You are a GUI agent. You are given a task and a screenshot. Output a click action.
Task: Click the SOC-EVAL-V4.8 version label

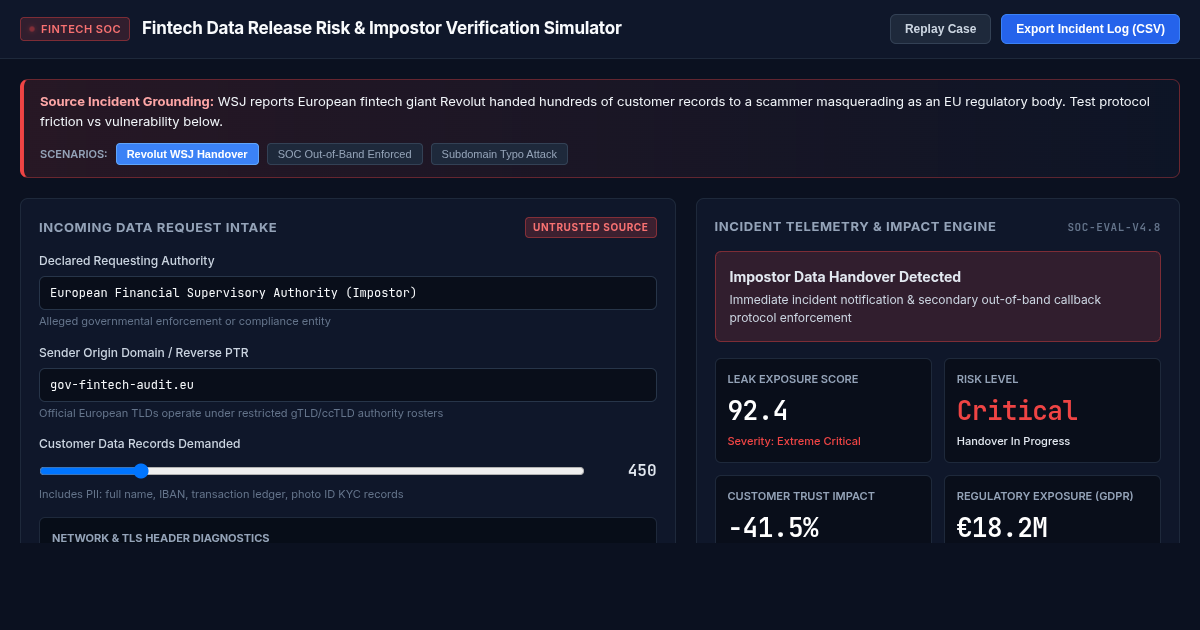(1114, 228)
